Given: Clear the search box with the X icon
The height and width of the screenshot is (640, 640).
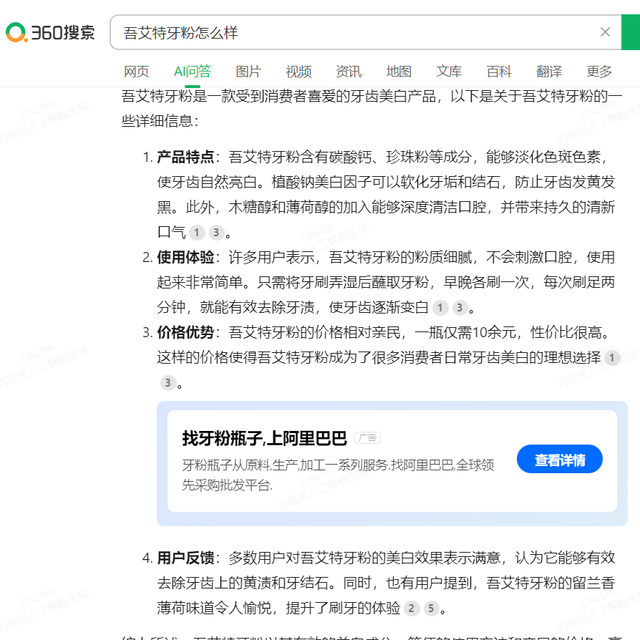Looking at the screenshot, I should pyautogui.click(x=605, y=32).
